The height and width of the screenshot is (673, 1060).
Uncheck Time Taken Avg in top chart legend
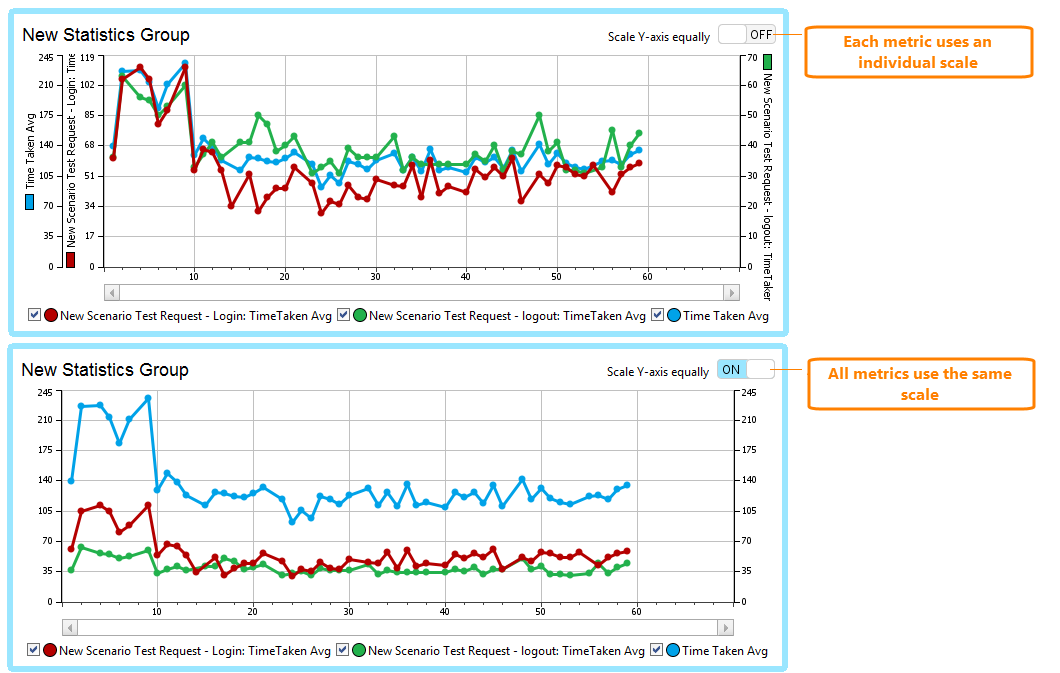click(x=657, y=315)
